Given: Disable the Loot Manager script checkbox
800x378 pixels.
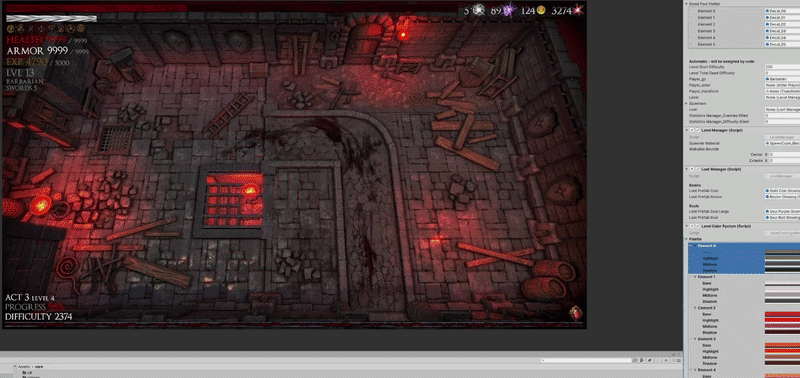Looking at the screenshot, I should click(x=697, y=169).
